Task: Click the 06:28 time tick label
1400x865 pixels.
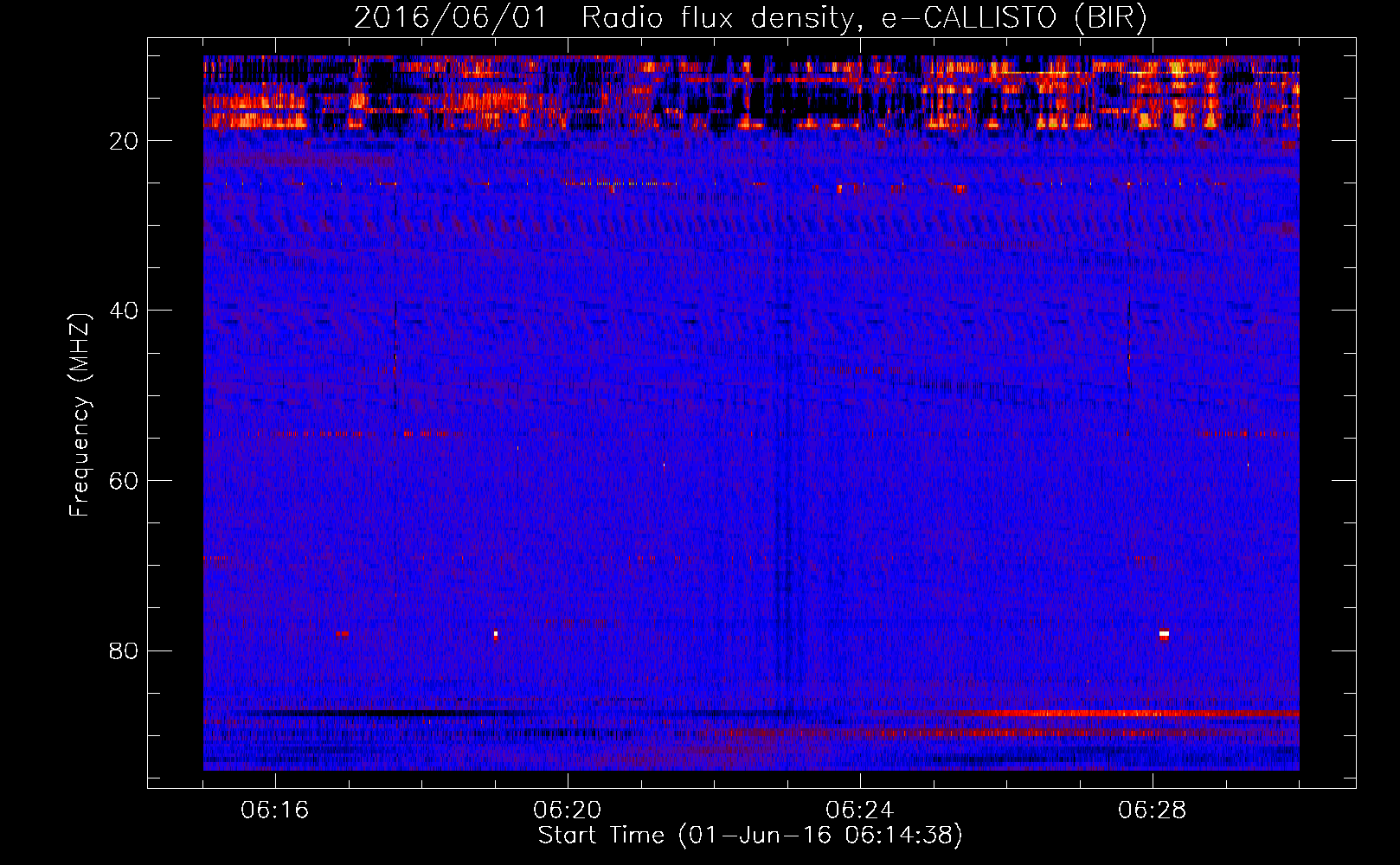Action: (1153, 811)
